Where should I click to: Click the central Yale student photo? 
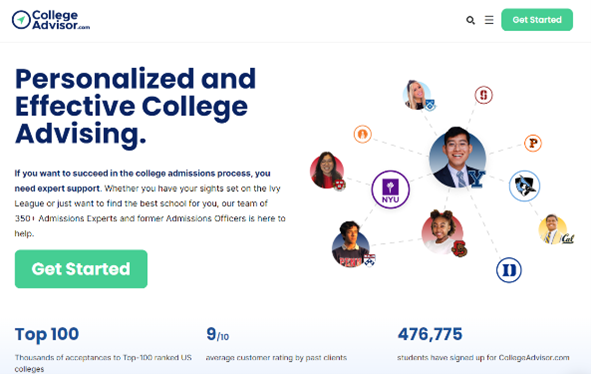coord(458,158)
